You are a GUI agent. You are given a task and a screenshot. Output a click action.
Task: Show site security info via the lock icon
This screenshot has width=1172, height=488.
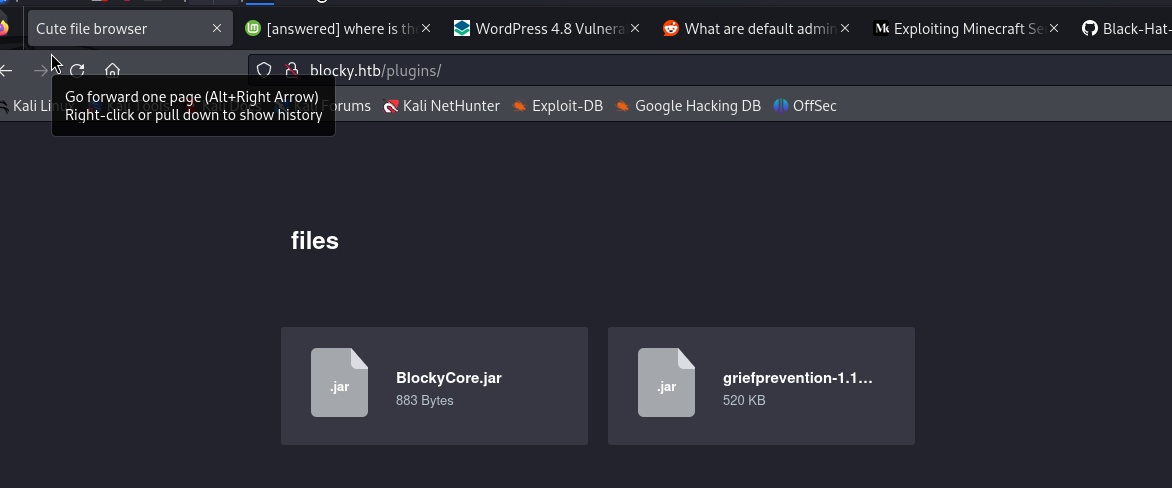[291, 70]
